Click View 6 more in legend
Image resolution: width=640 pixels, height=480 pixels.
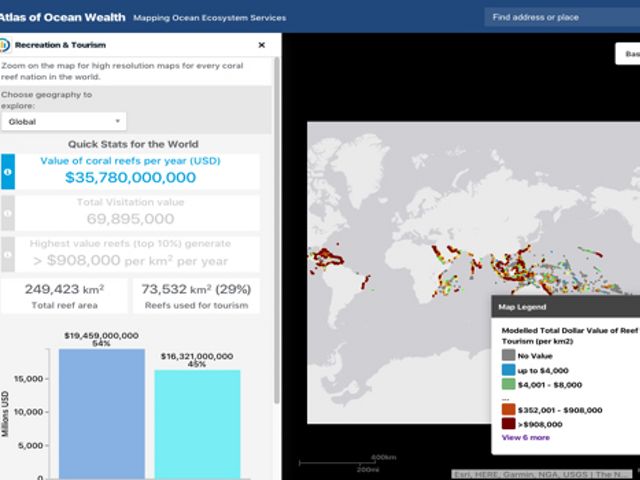[524, 437]
